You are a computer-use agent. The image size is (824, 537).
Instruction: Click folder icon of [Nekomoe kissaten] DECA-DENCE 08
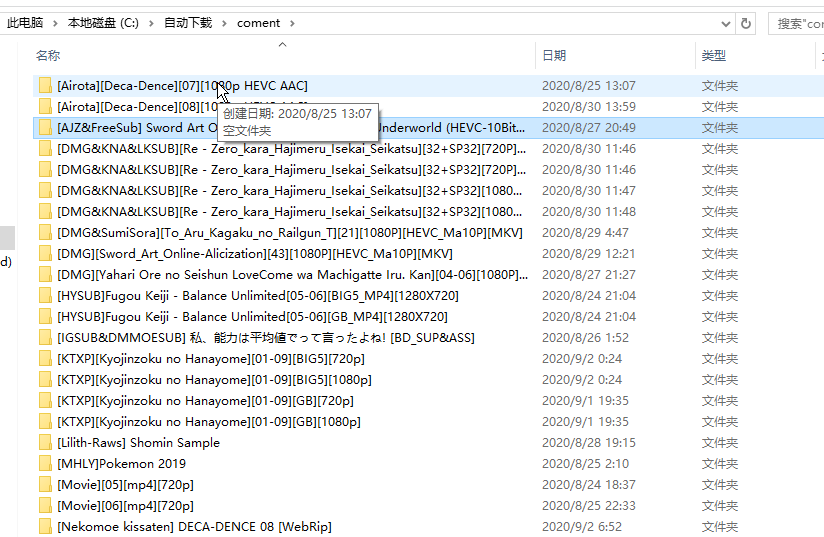click(45, 527)
